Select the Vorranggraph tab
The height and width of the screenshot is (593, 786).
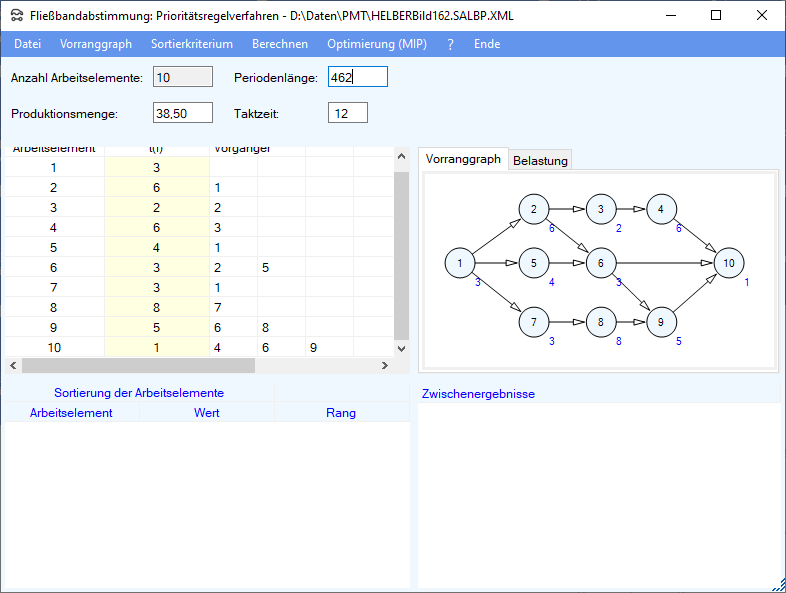coord(463,159)
